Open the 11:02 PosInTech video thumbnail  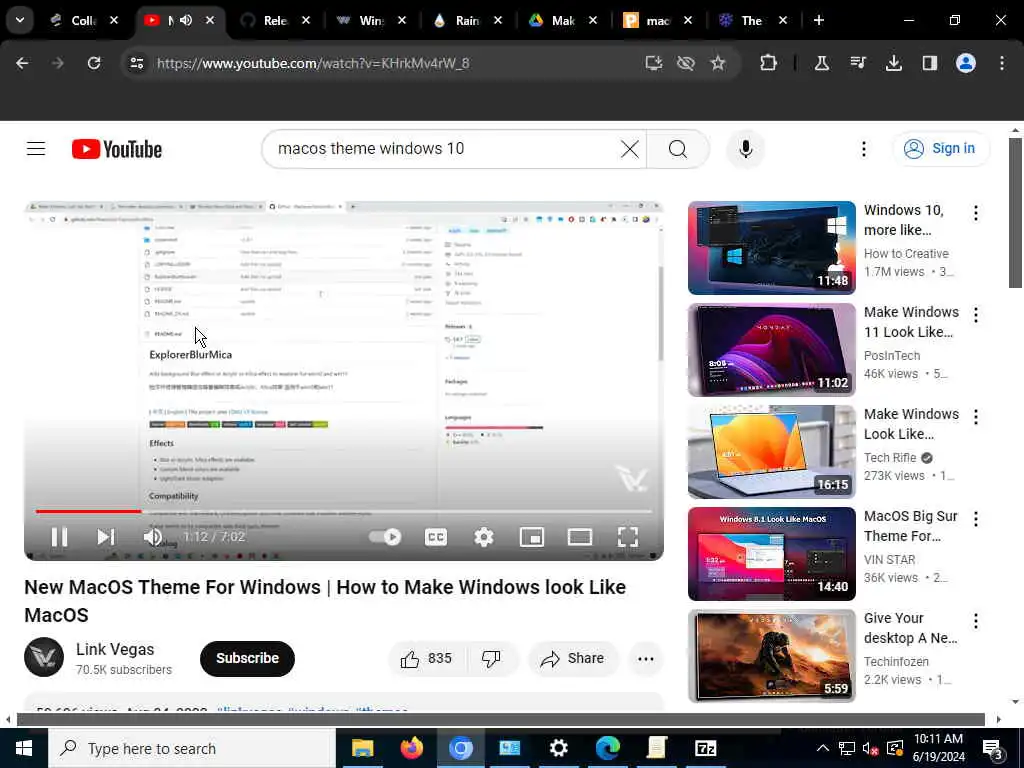pos(771,349)
